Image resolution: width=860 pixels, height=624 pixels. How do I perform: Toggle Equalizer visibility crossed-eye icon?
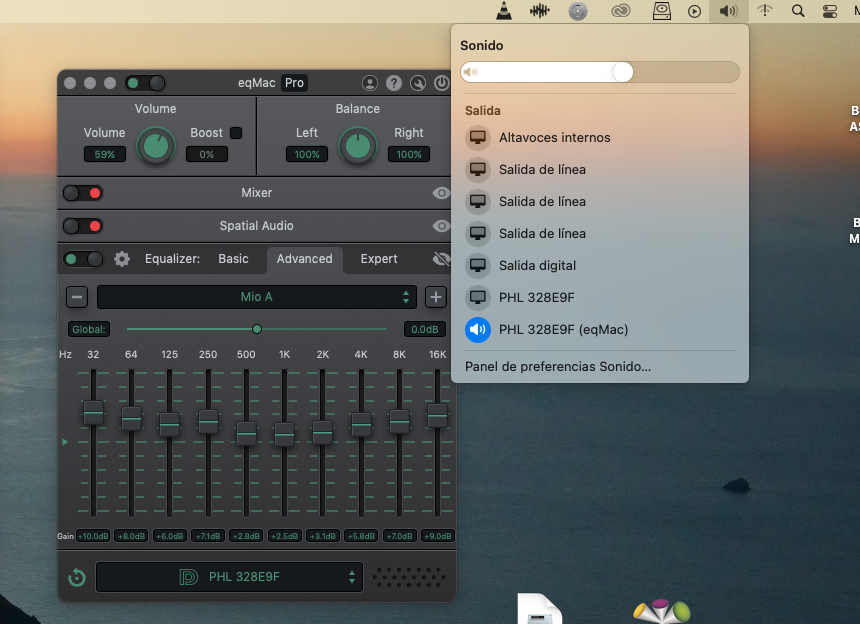coord(441,259)
